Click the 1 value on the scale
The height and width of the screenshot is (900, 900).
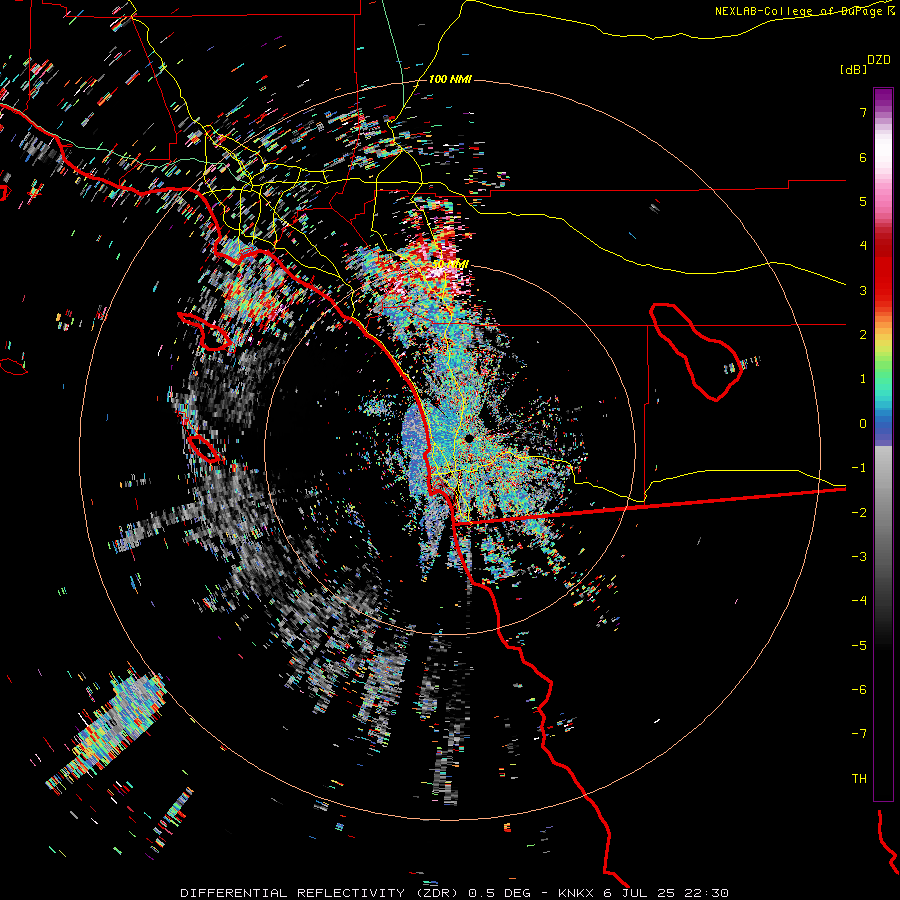863,379
